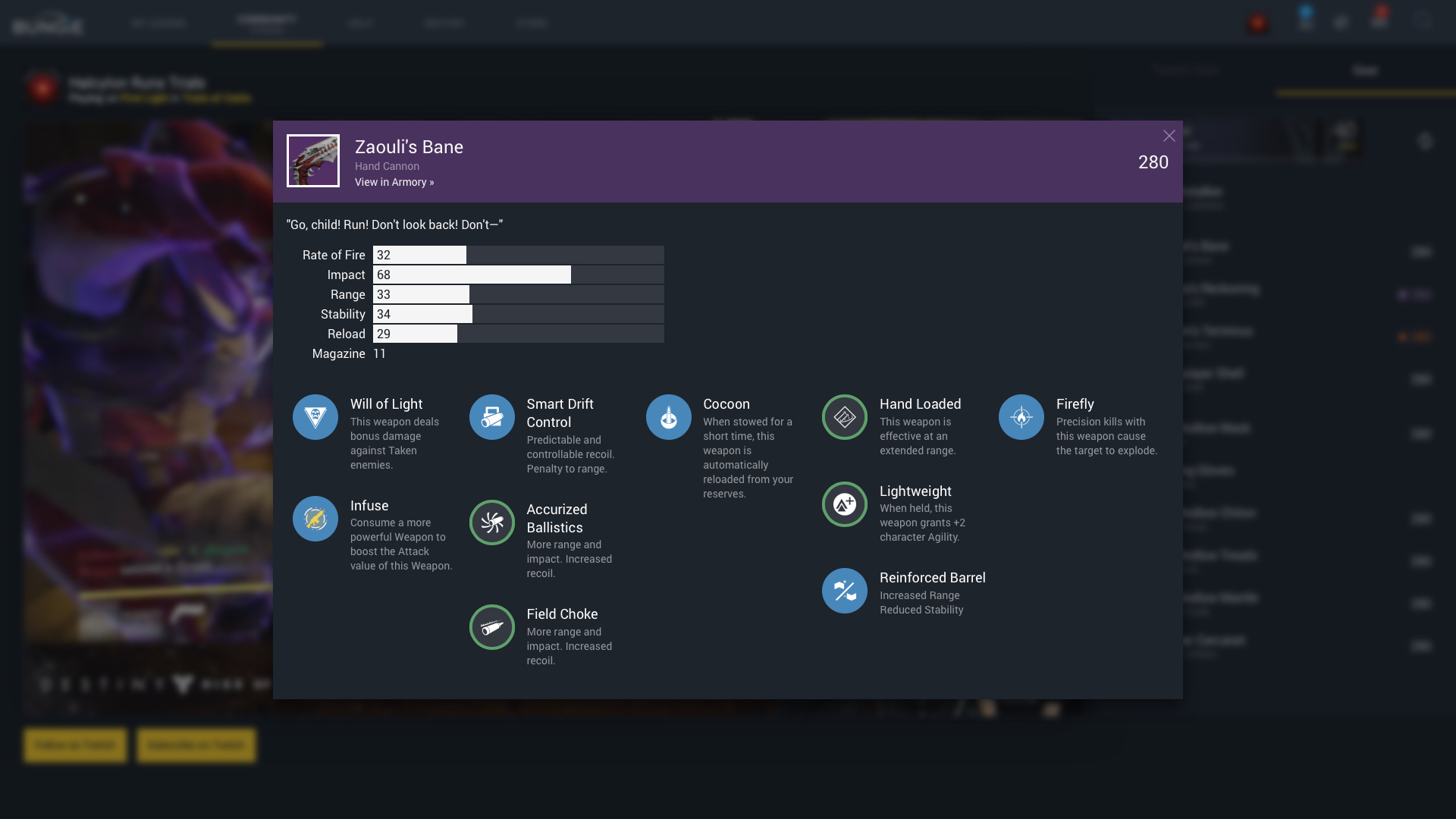Select the Infuse perk icon
This screenshot has height=819, width=1456.
(x=315, y=519)
